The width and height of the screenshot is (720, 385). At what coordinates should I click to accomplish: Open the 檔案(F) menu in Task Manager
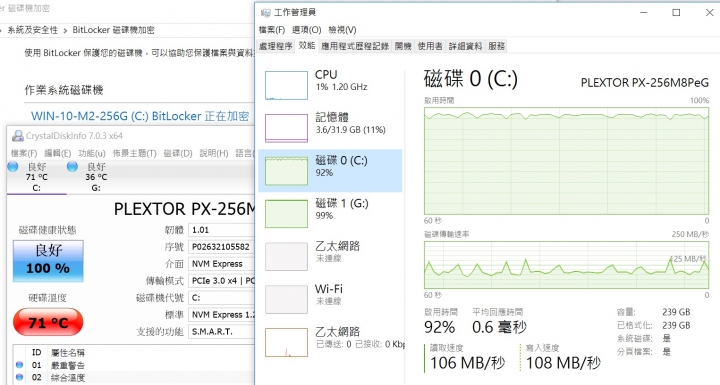point(271,30)
